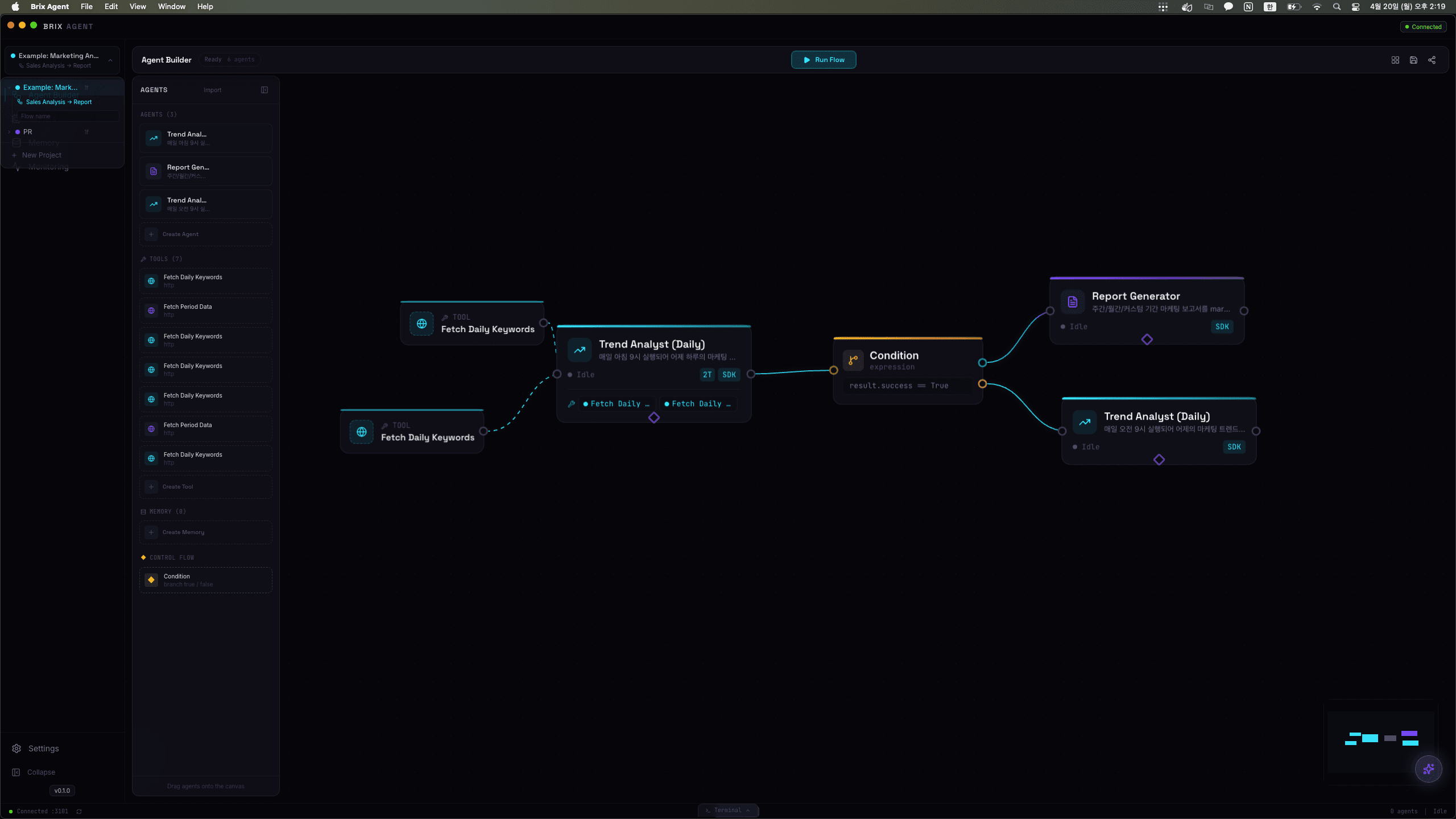Open the AI assistant sparkle button bottom right
This screenshot has height=819, width=1456.
coord(1429,769)
